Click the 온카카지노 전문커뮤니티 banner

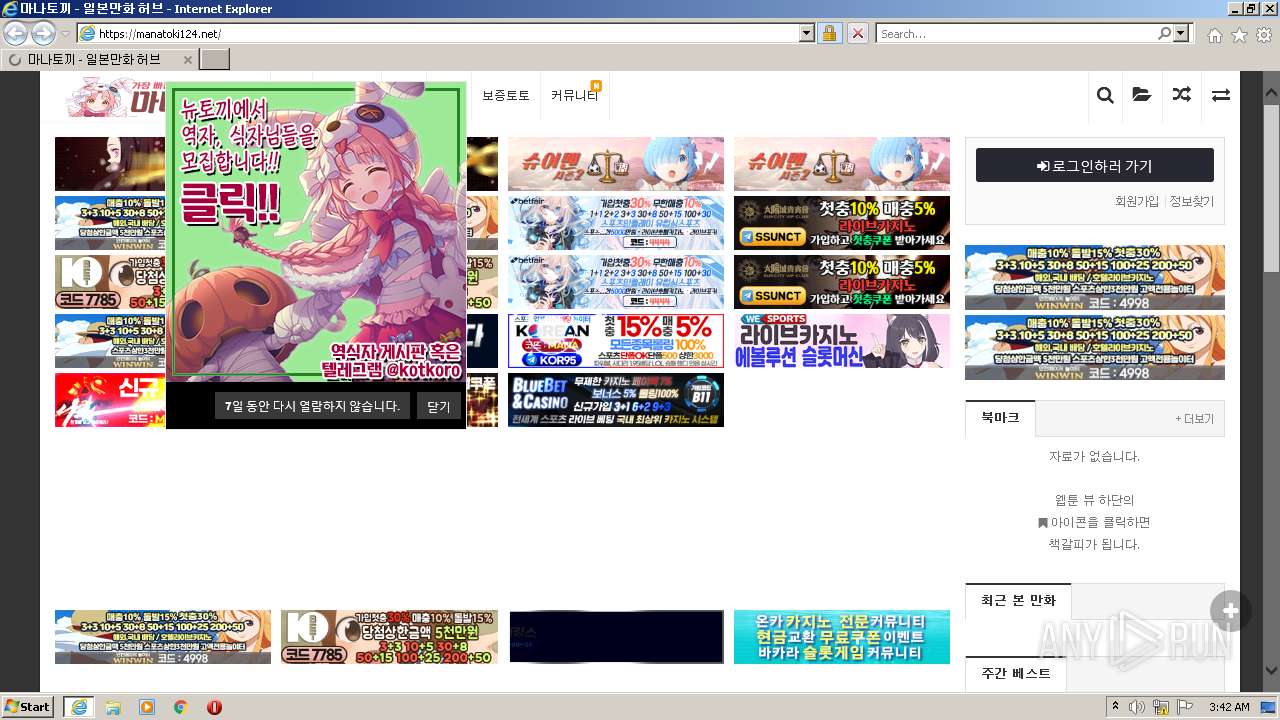tap(842, 637)
